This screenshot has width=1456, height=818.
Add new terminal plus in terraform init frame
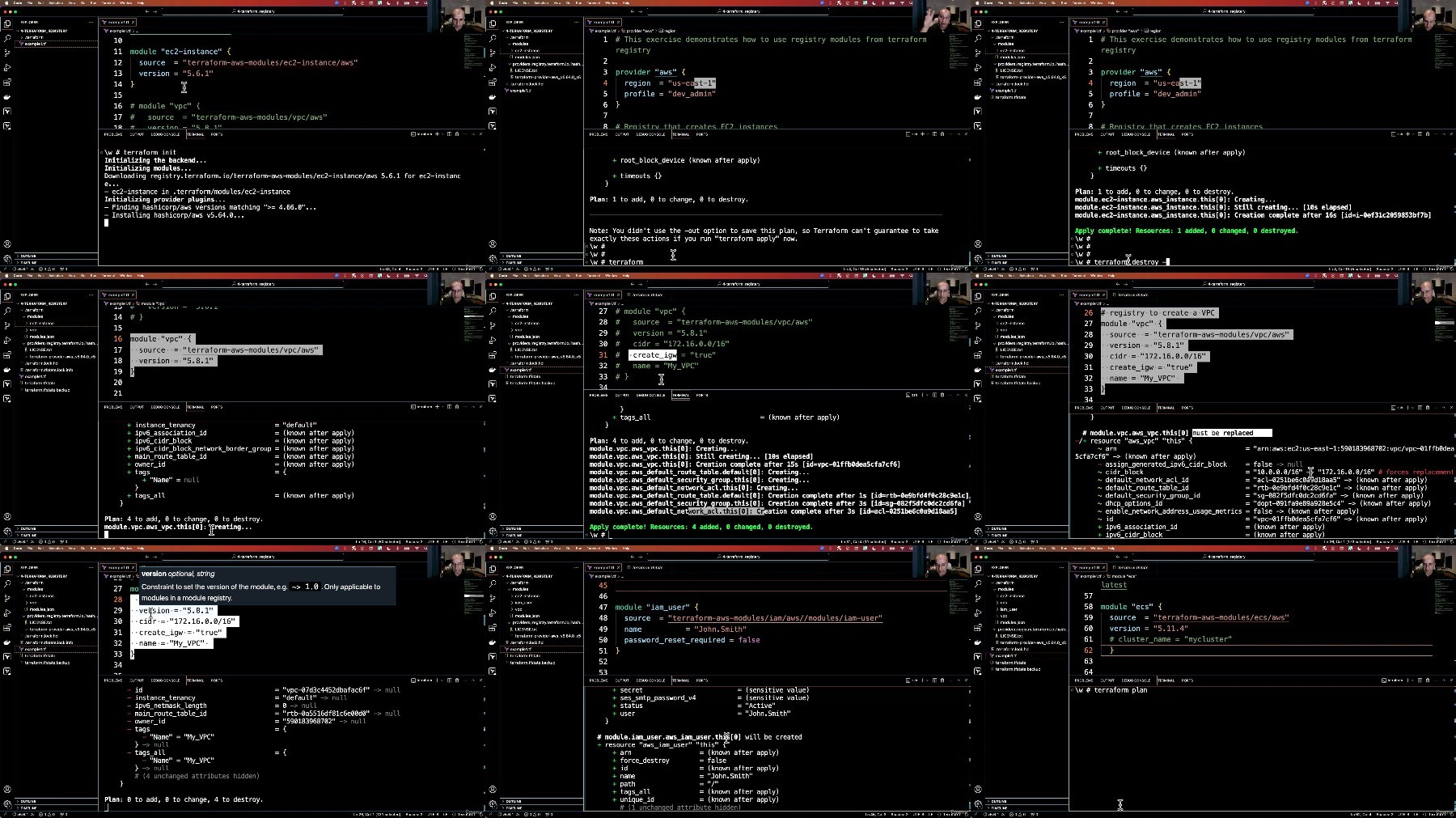(437, 134)
